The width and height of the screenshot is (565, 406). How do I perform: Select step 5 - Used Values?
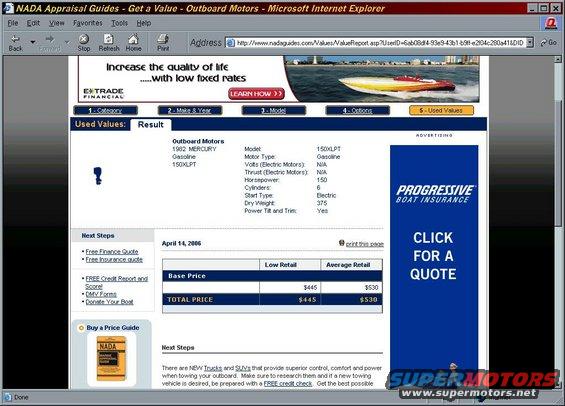tap(441, 111)
